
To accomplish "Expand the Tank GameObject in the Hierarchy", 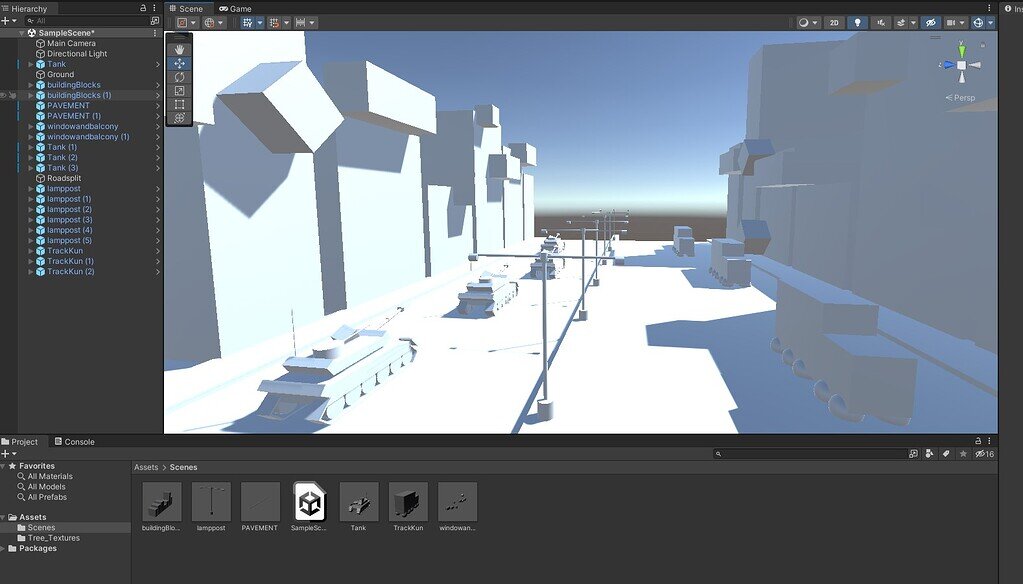I will [x=31, y=63].
